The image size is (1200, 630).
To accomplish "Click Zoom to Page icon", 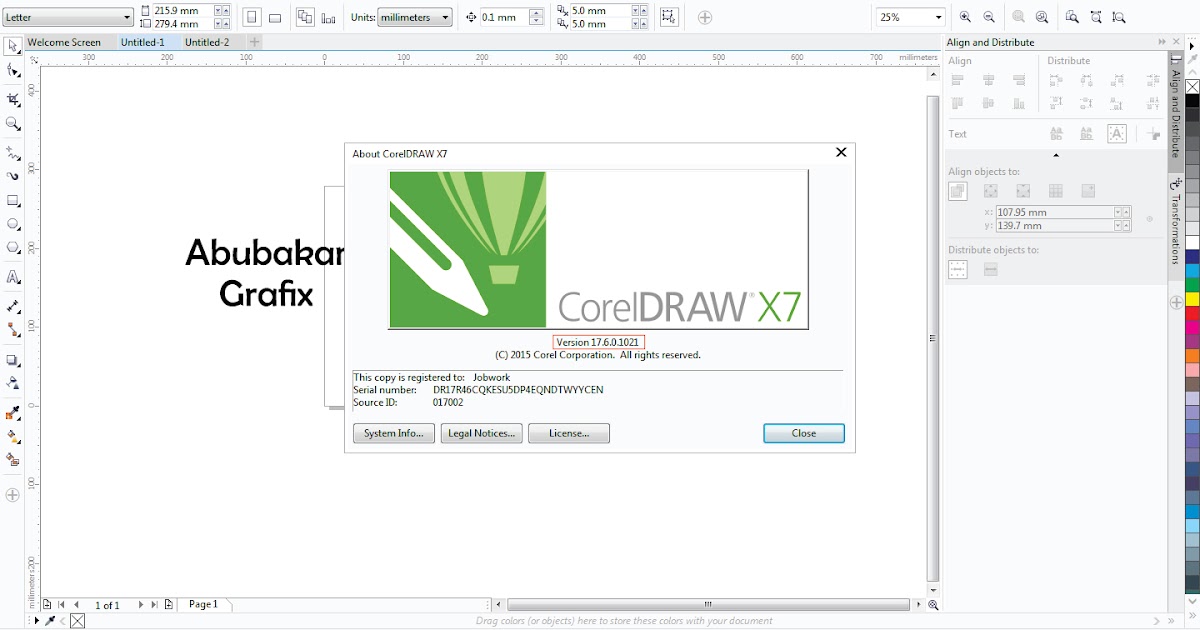I will [1071, 17].
